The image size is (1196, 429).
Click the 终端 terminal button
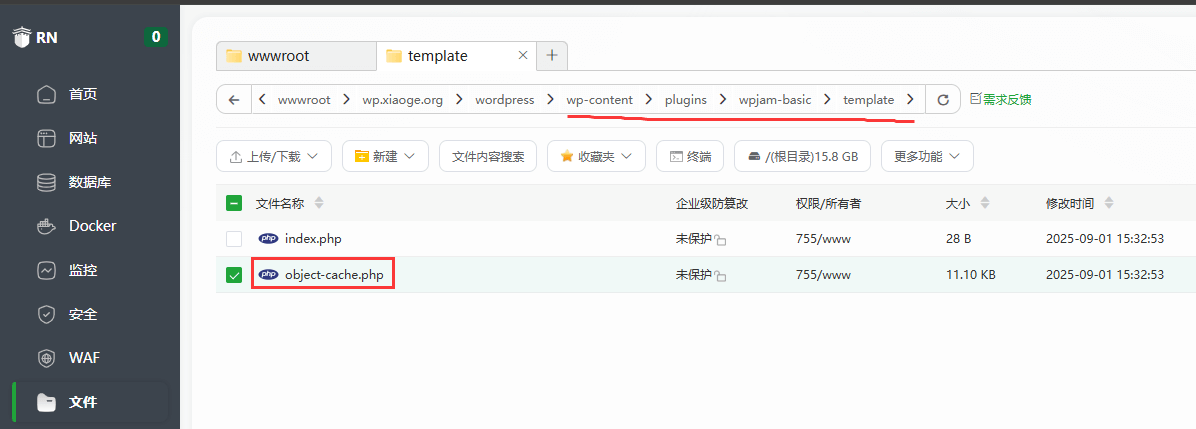690,156
